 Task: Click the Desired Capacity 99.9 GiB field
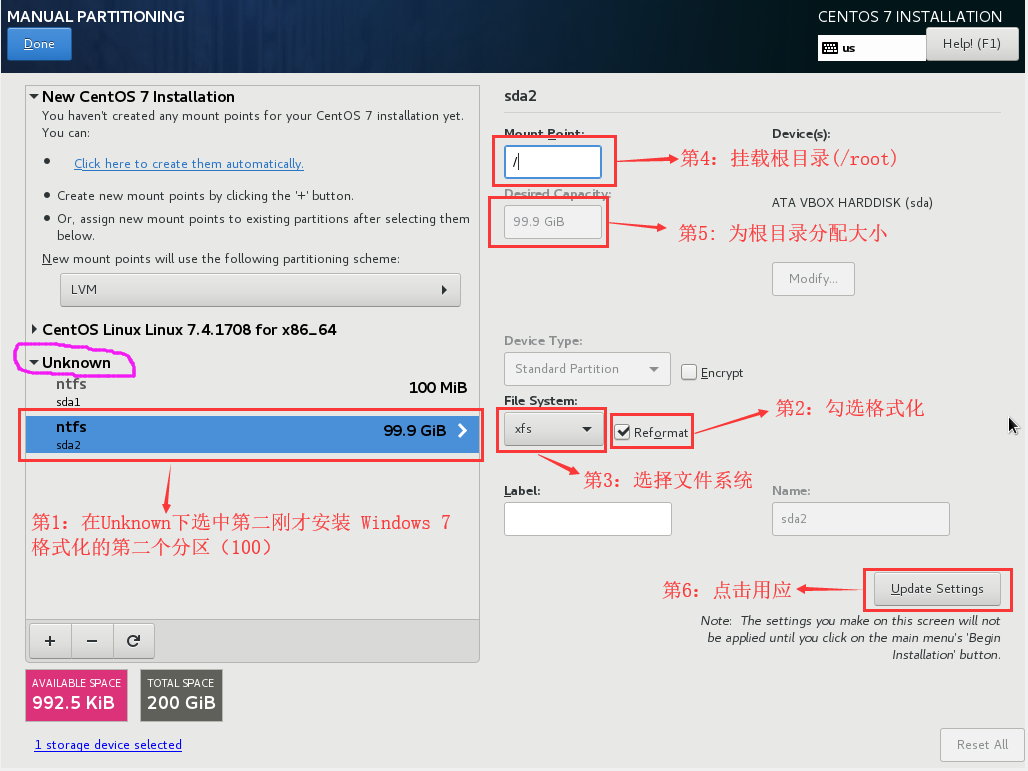(553, 222)
